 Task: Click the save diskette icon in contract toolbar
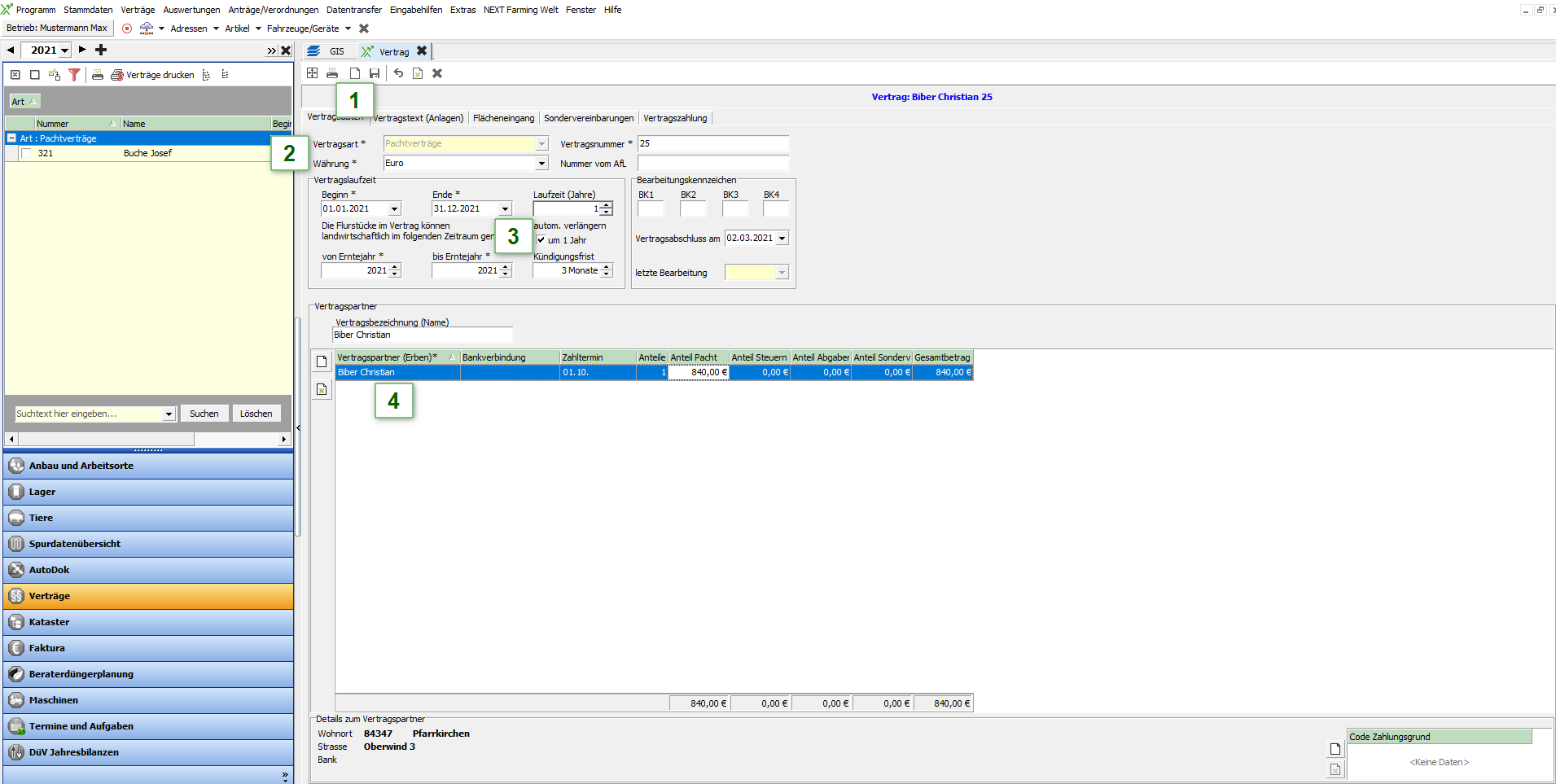click(375, 73)
